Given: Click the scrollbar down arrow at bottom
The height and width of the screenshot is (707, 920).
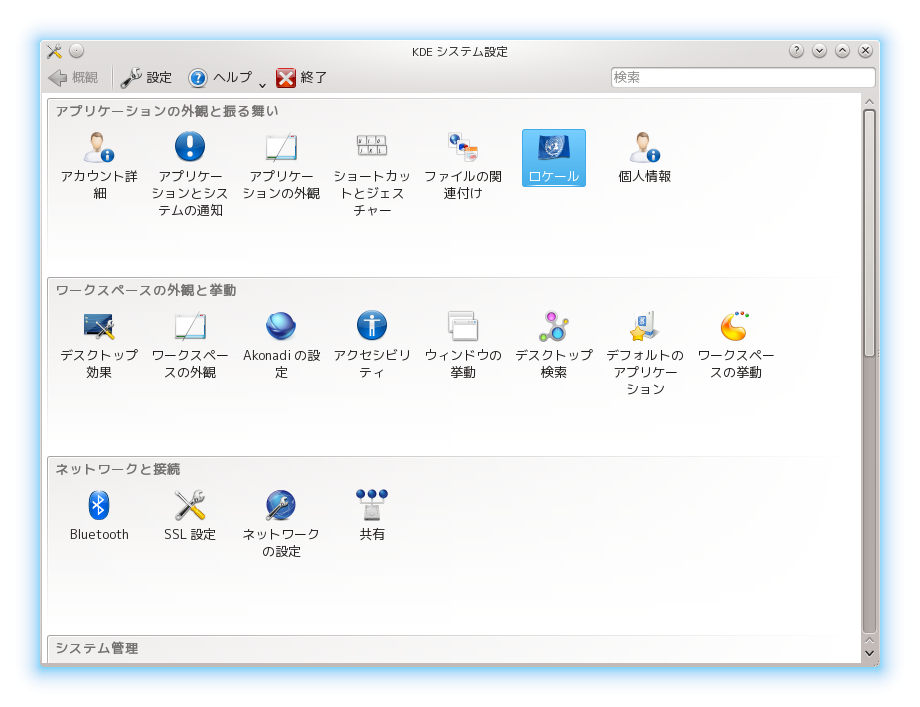Looking at the screenshot, I should point(869,653).
